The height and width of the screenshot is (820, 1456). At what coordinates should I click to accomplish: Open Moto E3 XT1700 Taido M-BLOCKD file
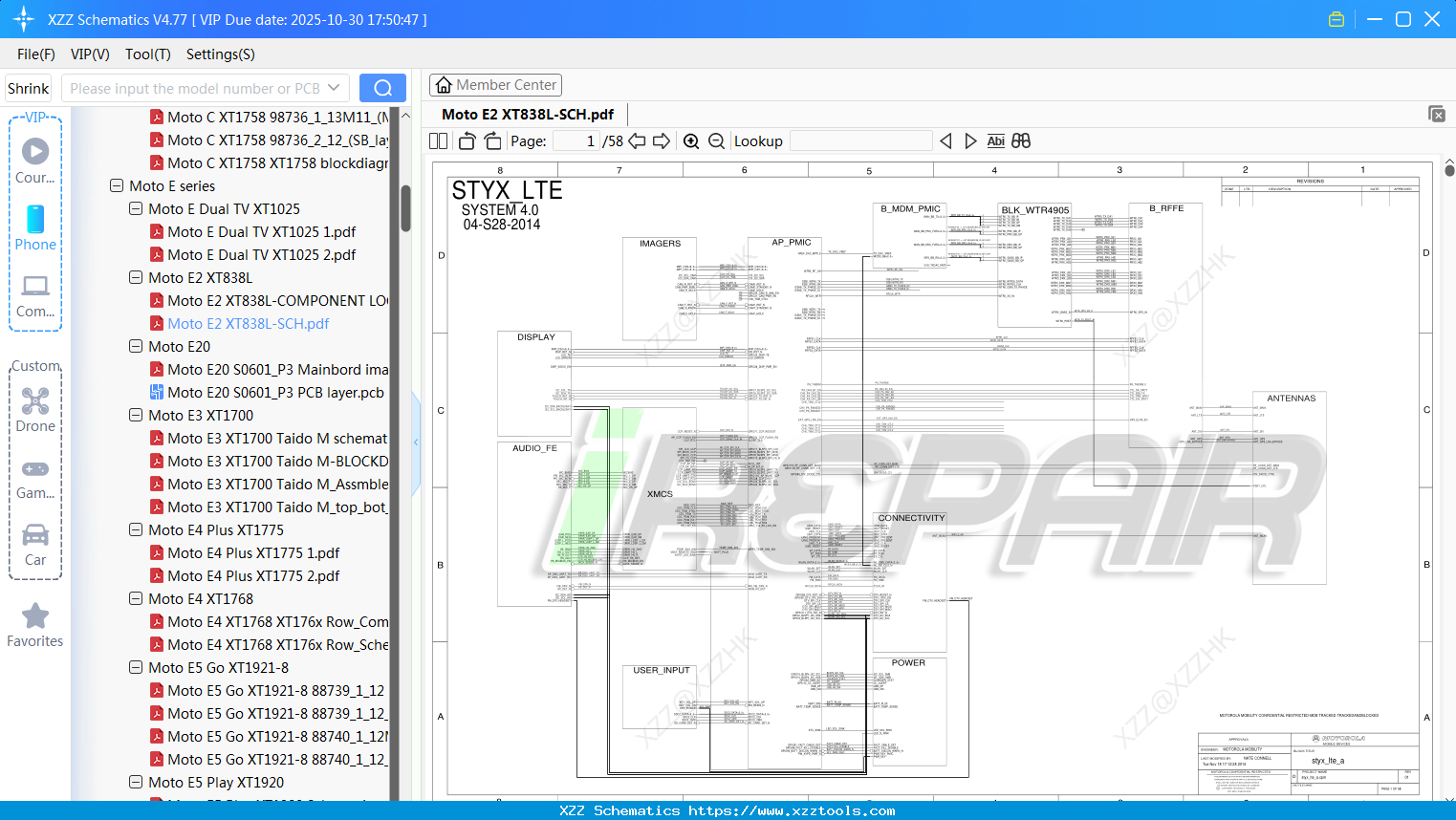pos(270,461)
